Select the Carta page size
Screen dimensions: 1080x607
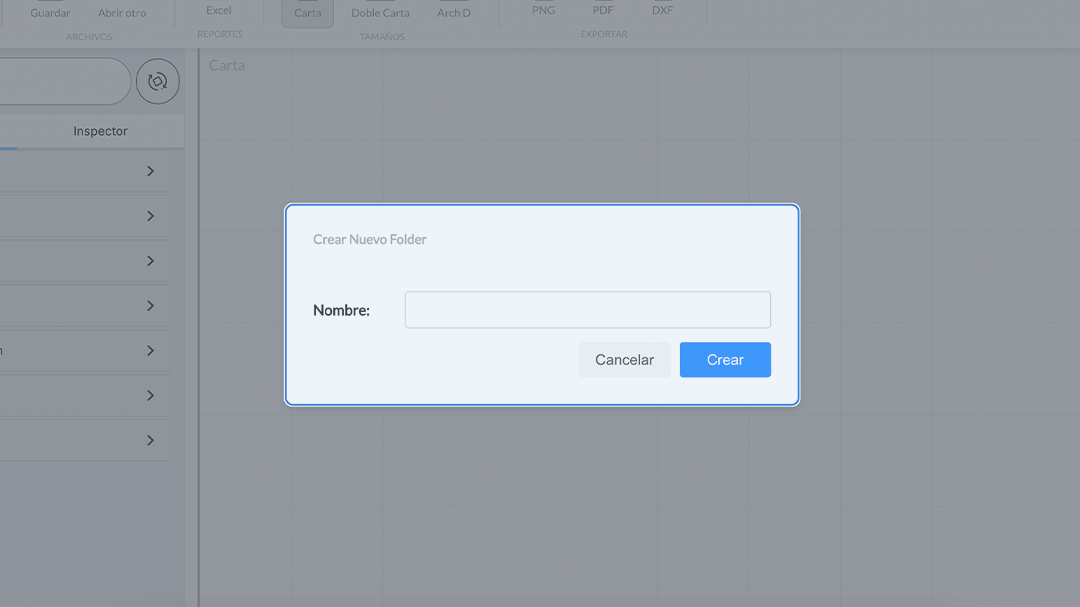point(307,12)
